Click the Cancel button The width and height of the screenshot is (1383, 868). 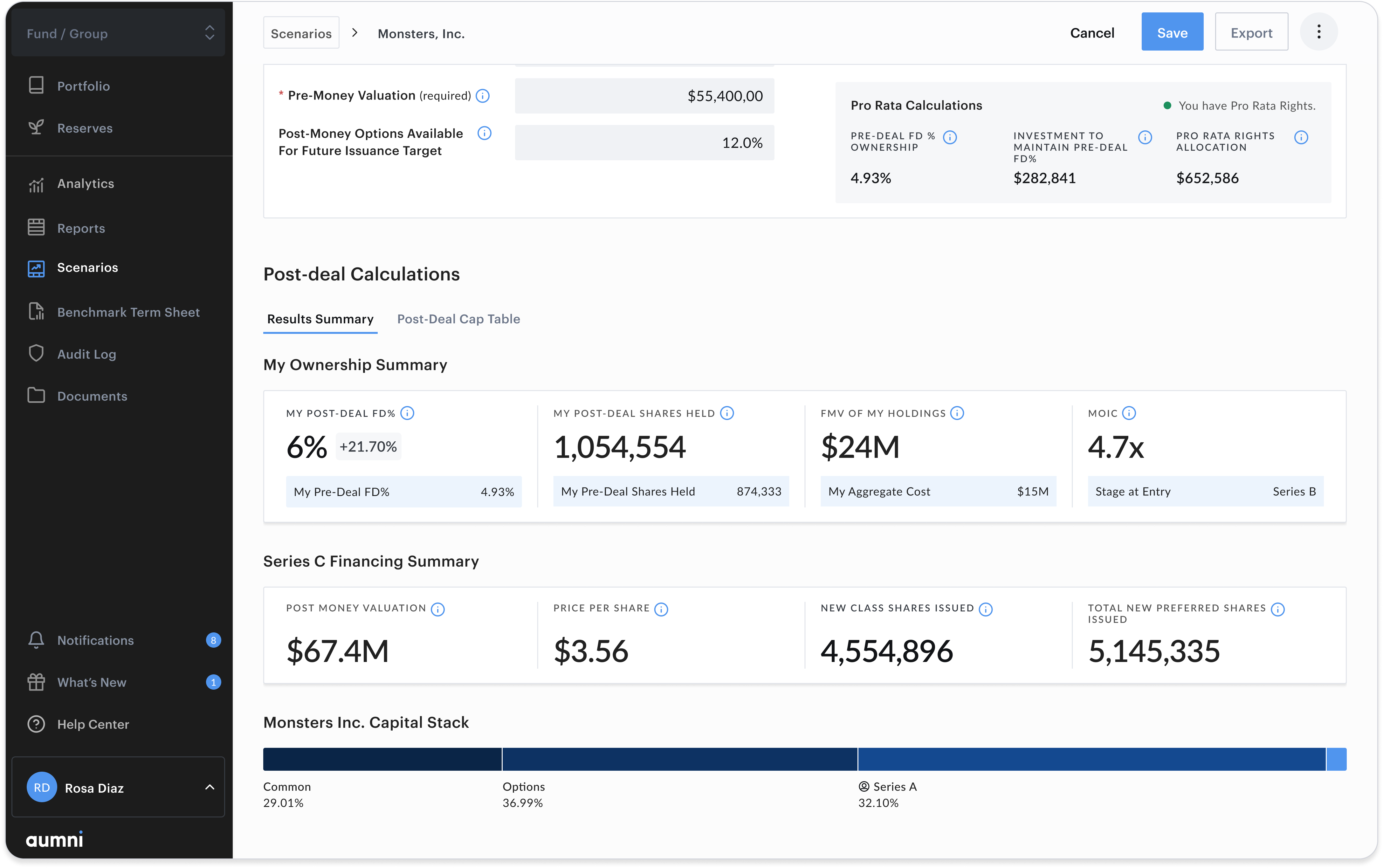(1092, 33)
